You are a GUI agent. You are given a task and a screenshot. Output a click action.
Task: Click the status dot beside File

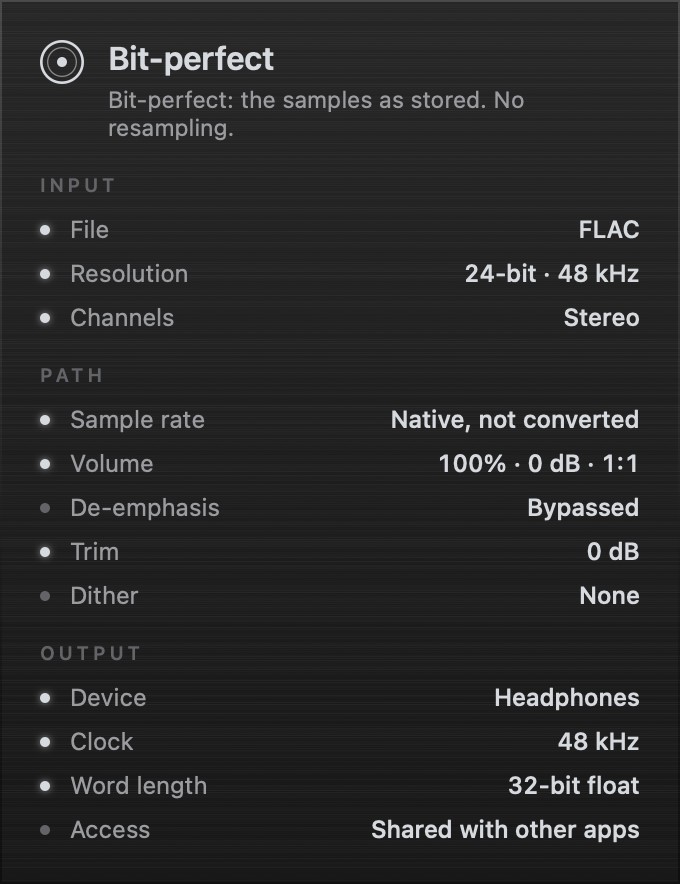(x=46, y=230)
